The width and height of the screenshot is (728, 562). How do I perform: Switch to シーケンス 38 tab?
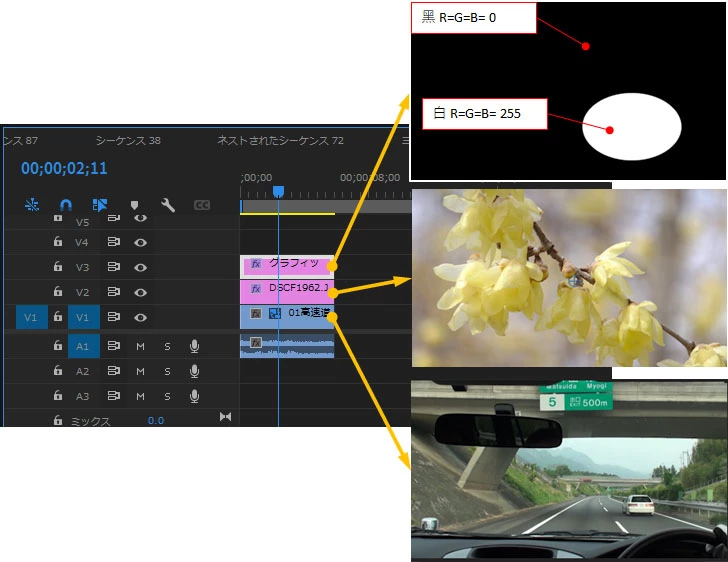click(128, 140)
